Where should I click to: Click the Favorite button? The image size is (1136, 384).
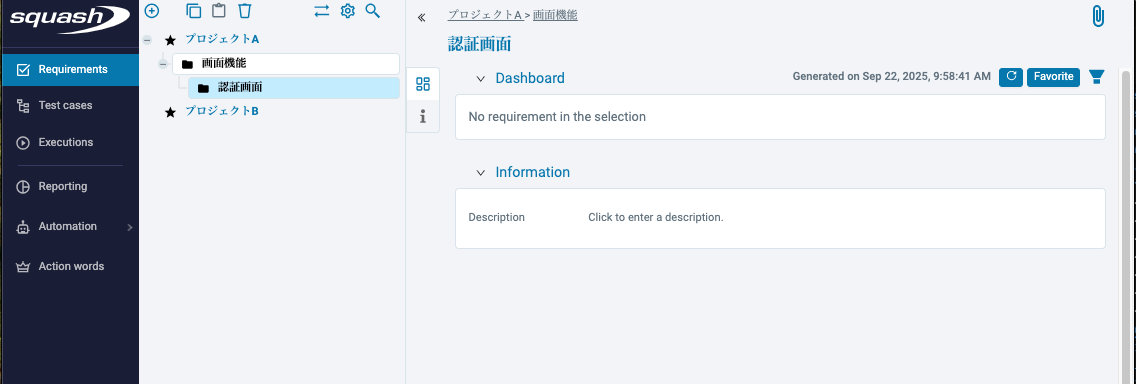pos(1053,77)
